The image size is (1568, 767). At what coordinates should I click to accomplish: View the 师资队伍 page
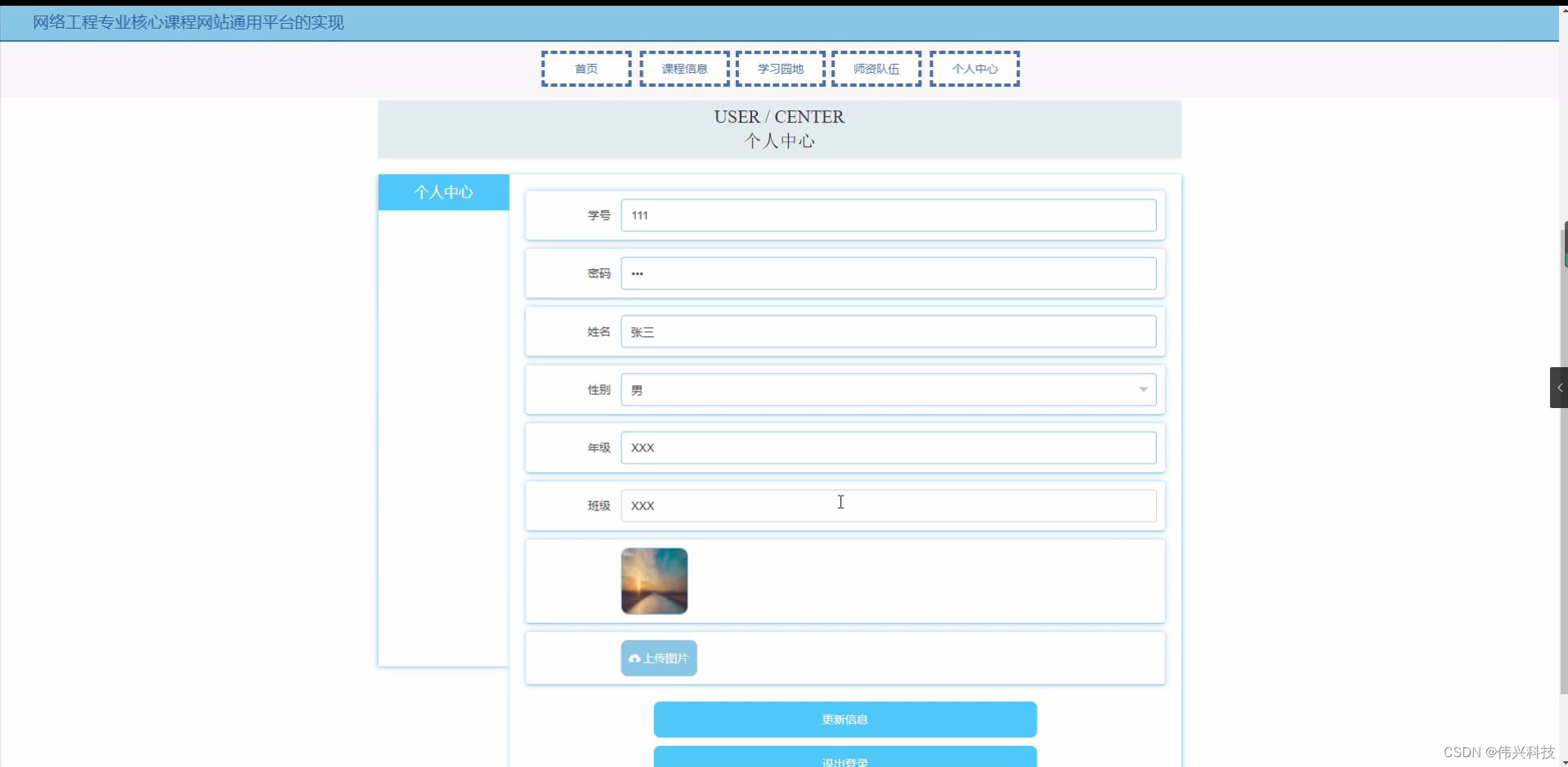876,69
